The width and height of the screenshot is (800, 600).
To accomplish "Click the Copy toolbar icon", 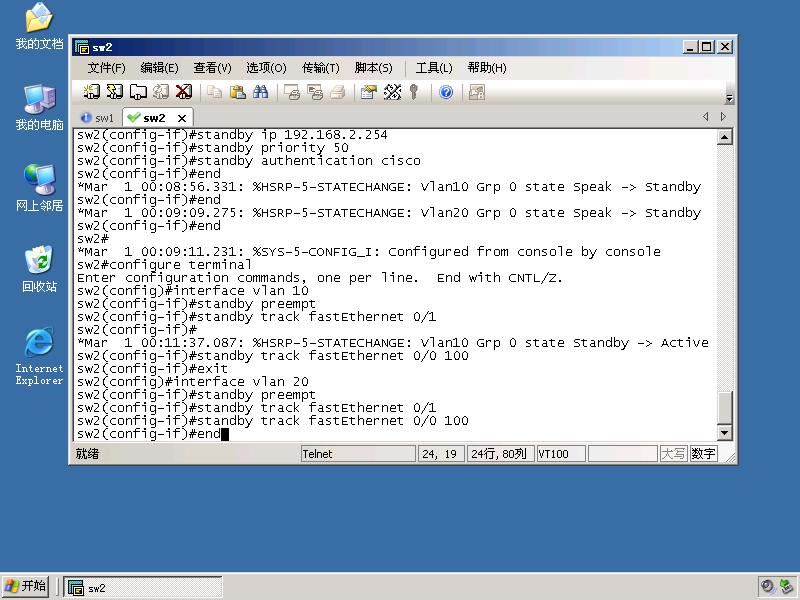I will coord(215,92).
